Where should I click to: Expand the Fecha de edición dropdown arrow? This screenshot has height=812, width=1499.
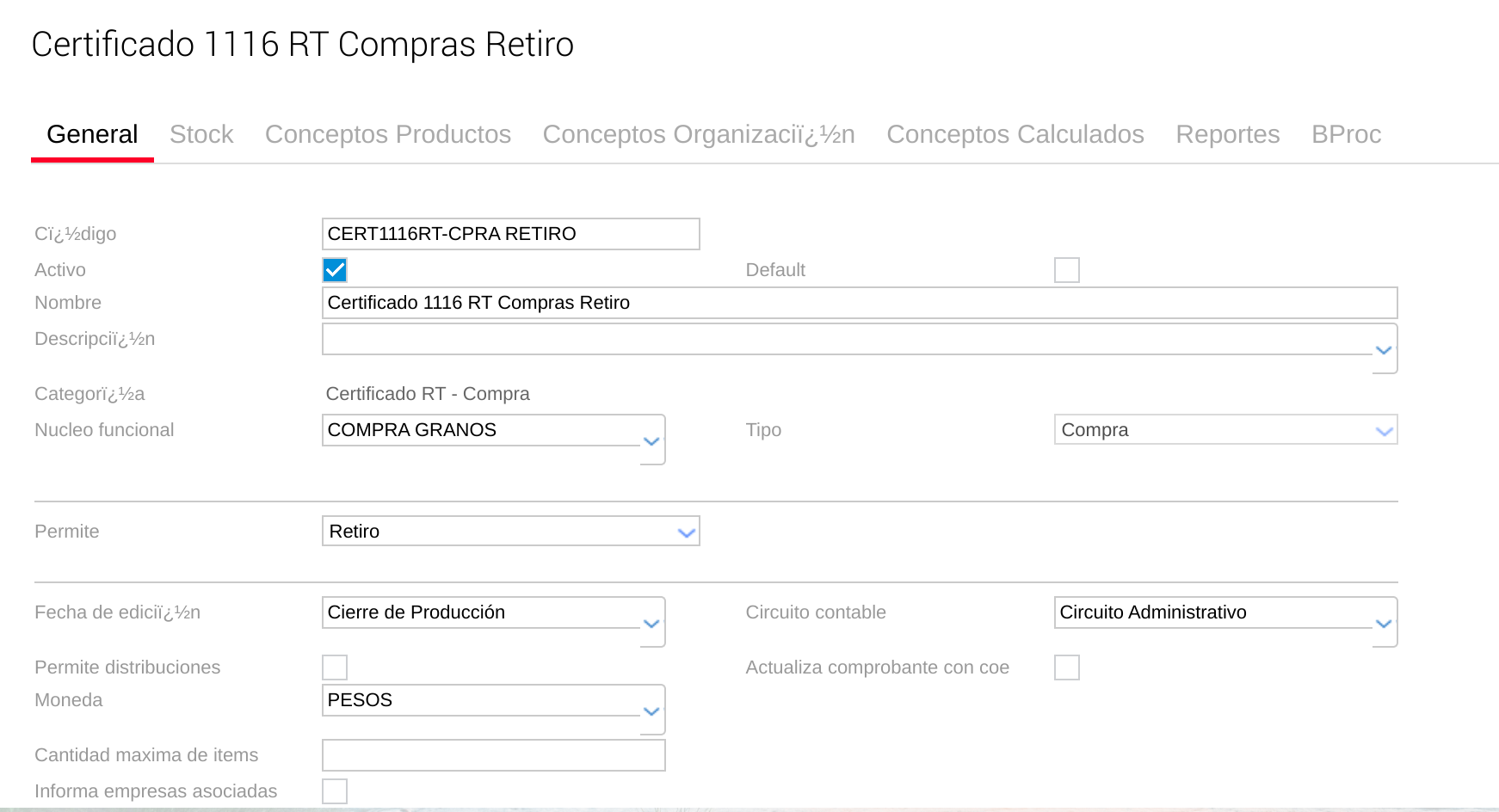point(652,624)
